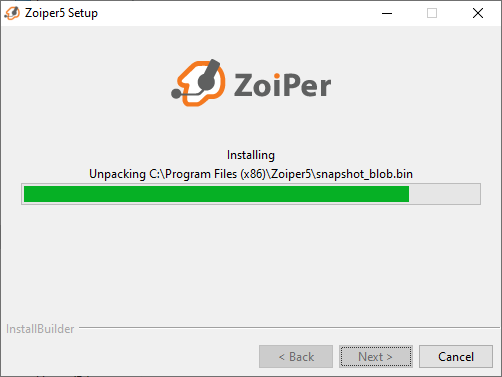Click the Next > button
The width and height of the screenshot is (502, 377).
(376, 357)
